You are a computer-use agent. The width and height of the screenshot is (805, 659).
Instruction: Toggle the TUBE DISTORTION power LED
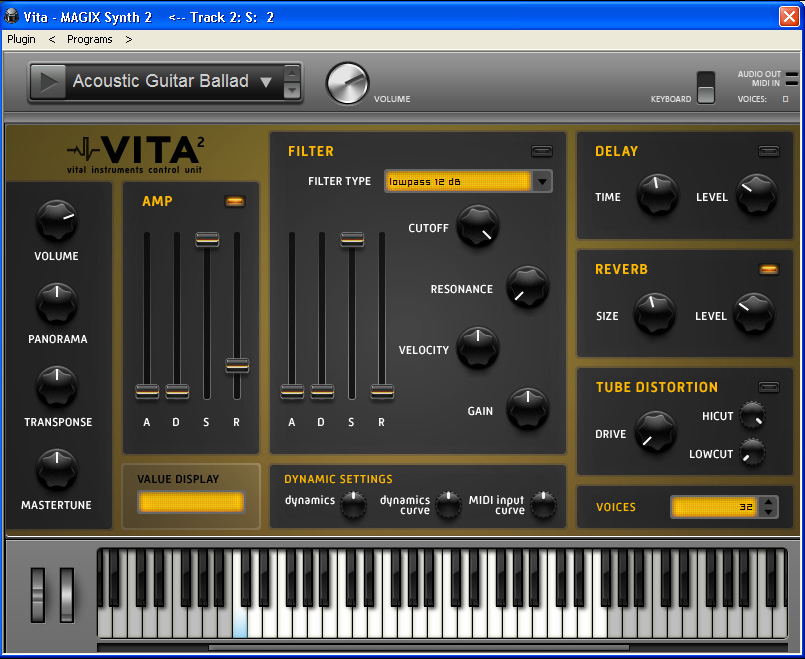click(769, 387)
